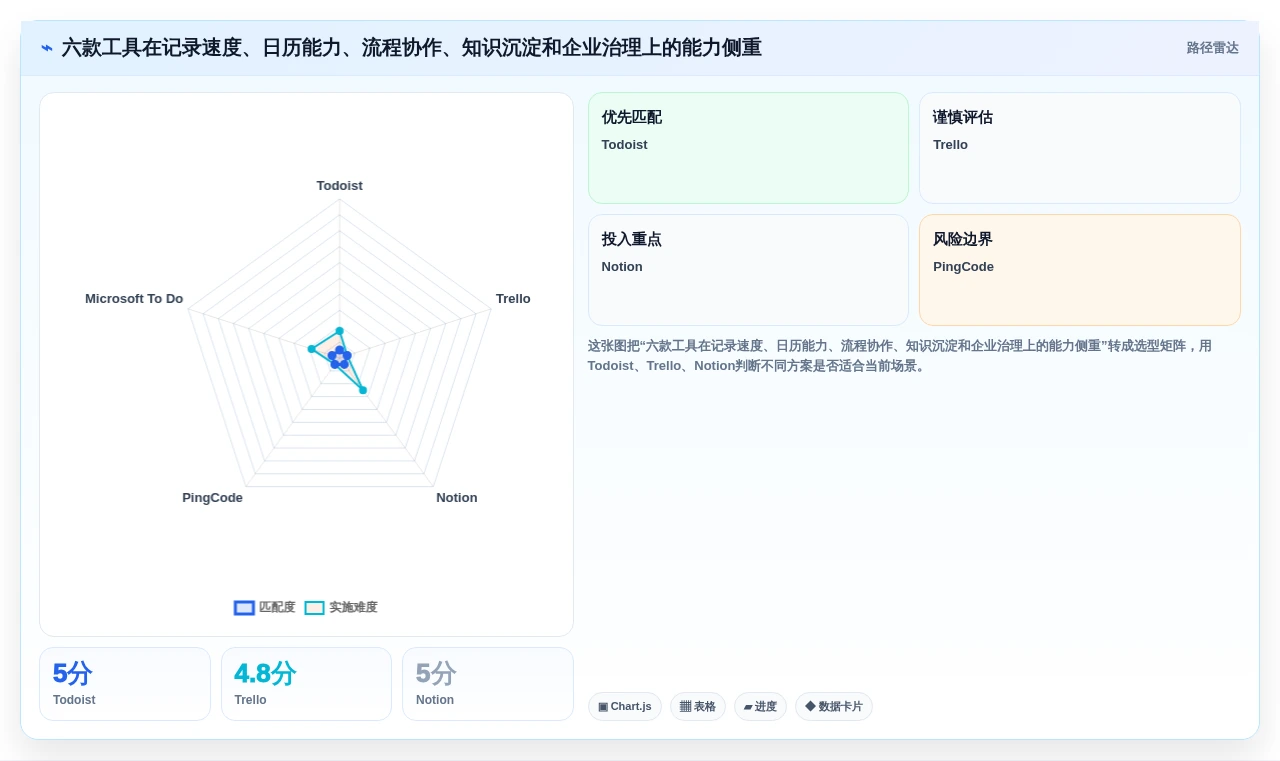
Task: Click the 5分 Notion score card
Action: click(488, 684)
